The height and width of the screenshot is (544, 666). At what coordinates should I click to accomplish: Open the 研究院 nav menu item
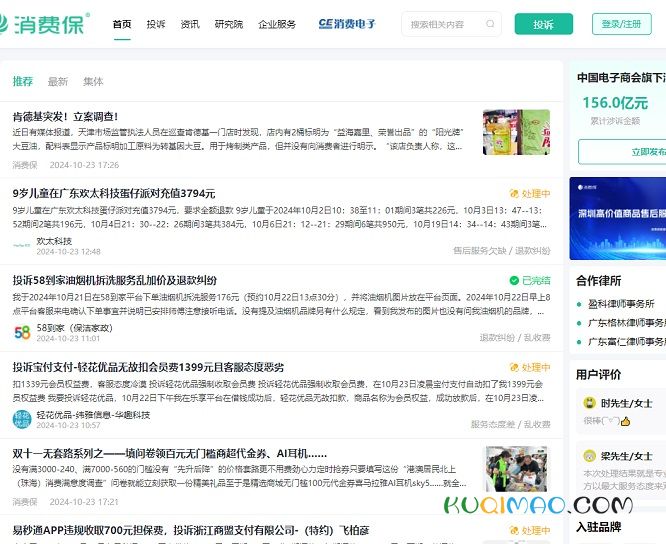[x=229, y=24]
